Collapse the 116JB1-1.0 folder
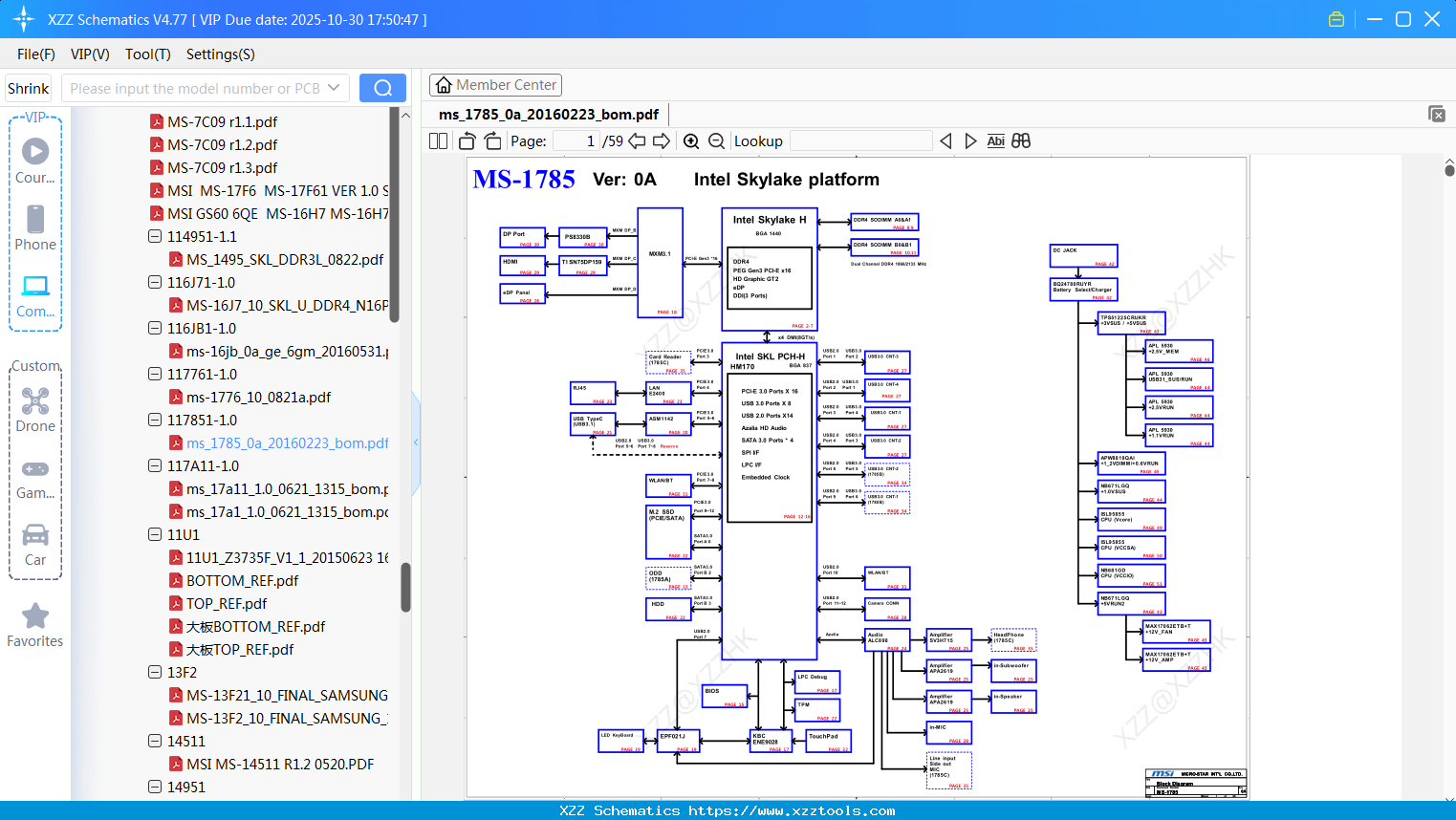 pos(155,328)
